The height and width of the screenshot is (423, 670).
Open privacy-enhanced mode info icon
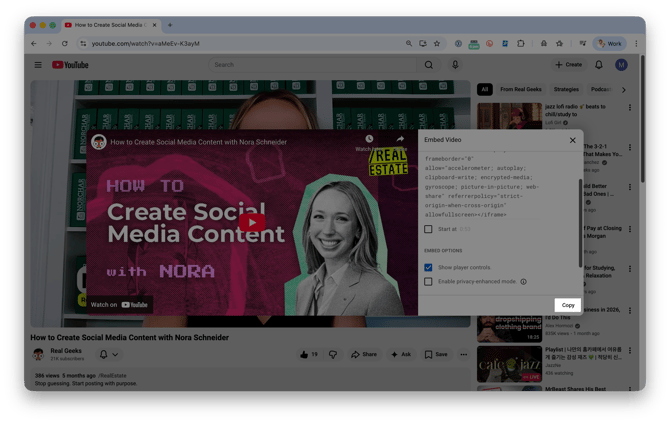pyautogui.click(x=523, y=282)
